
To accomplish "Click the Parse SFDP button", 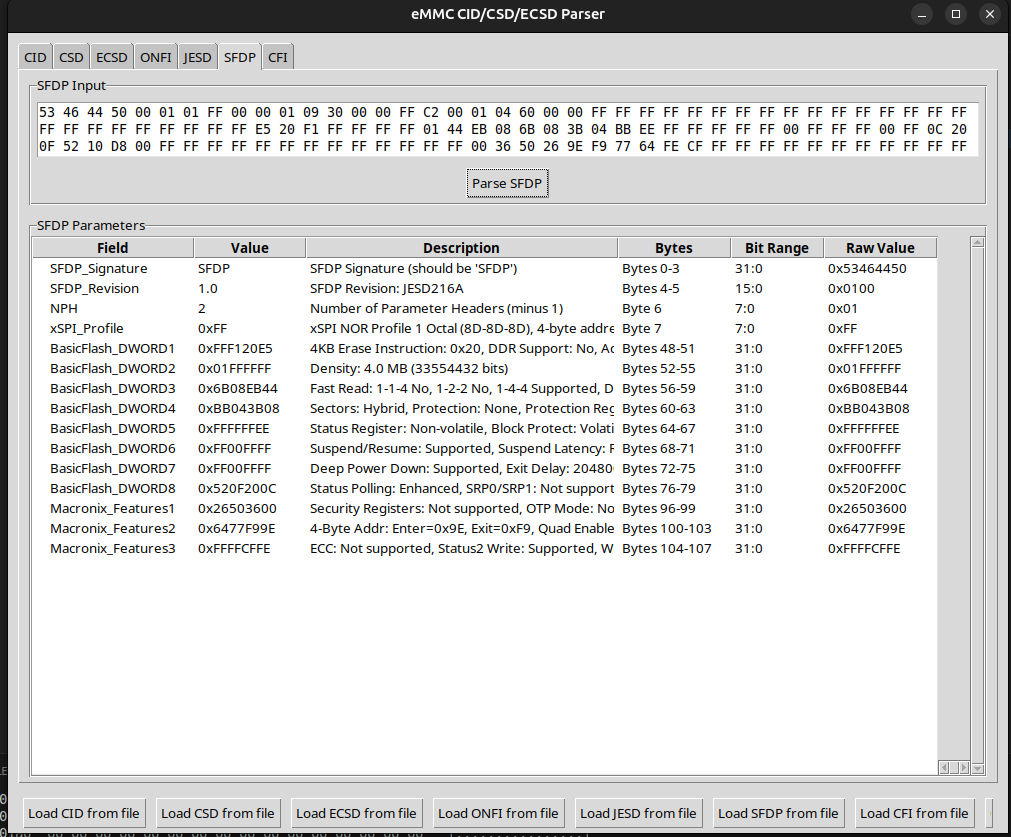I will tap(507, 183).
